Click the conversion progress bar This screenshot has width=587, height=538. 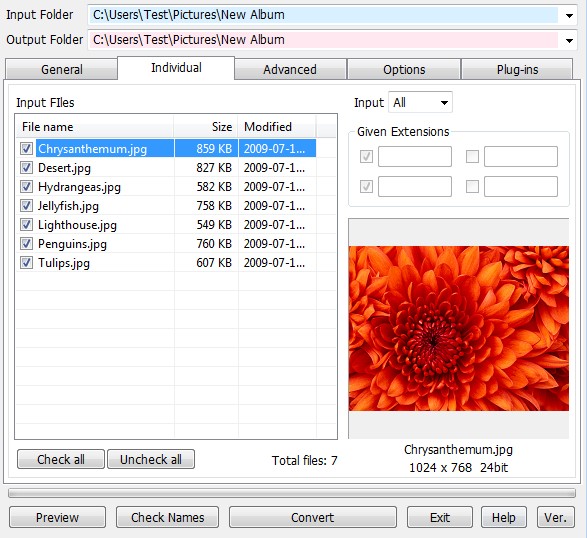(292, 493)
